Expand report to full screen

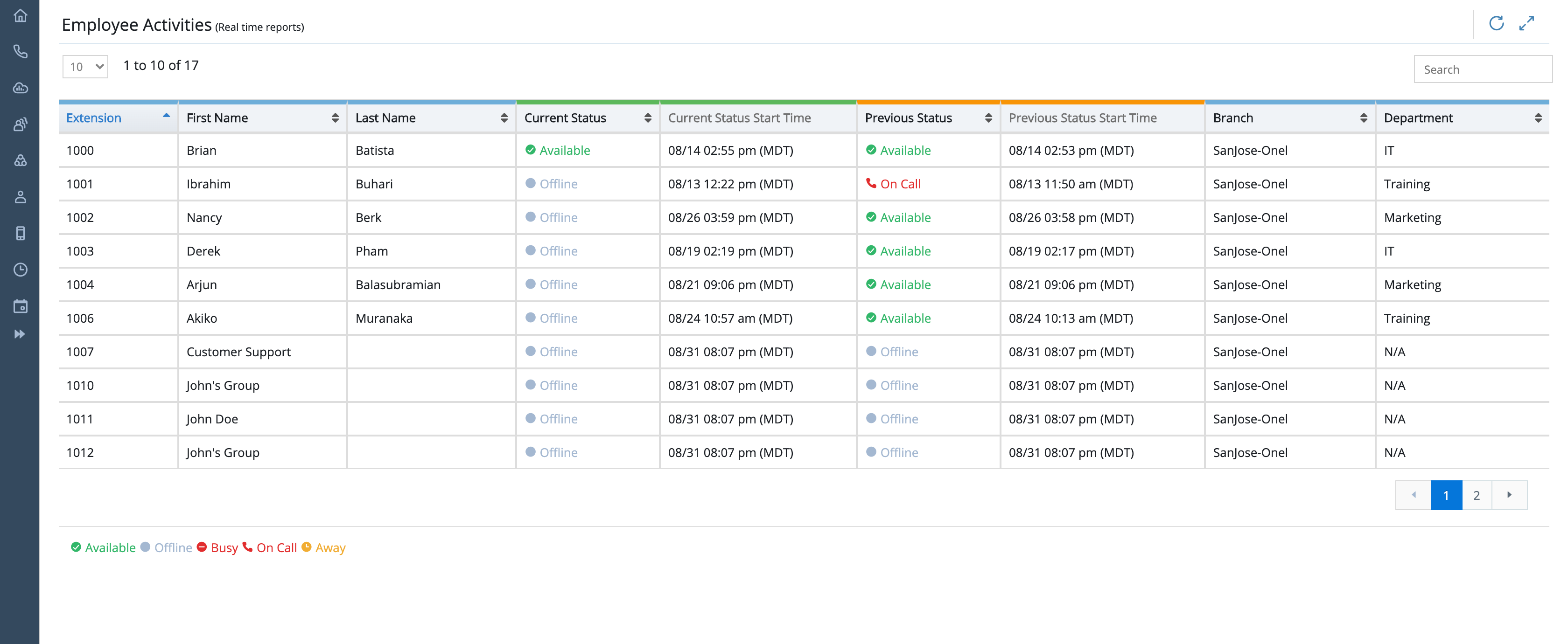click(1526, 24)
